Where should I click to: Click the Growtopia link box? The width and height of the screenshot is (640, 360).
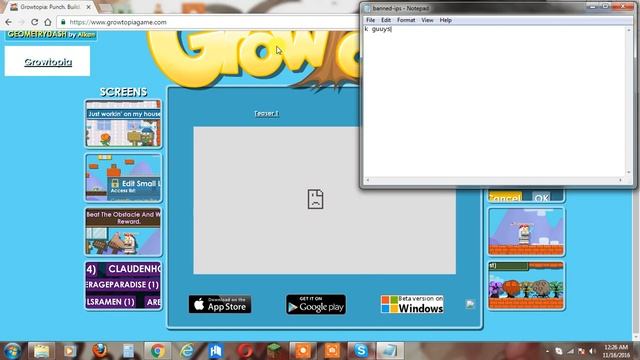(47, 61)
